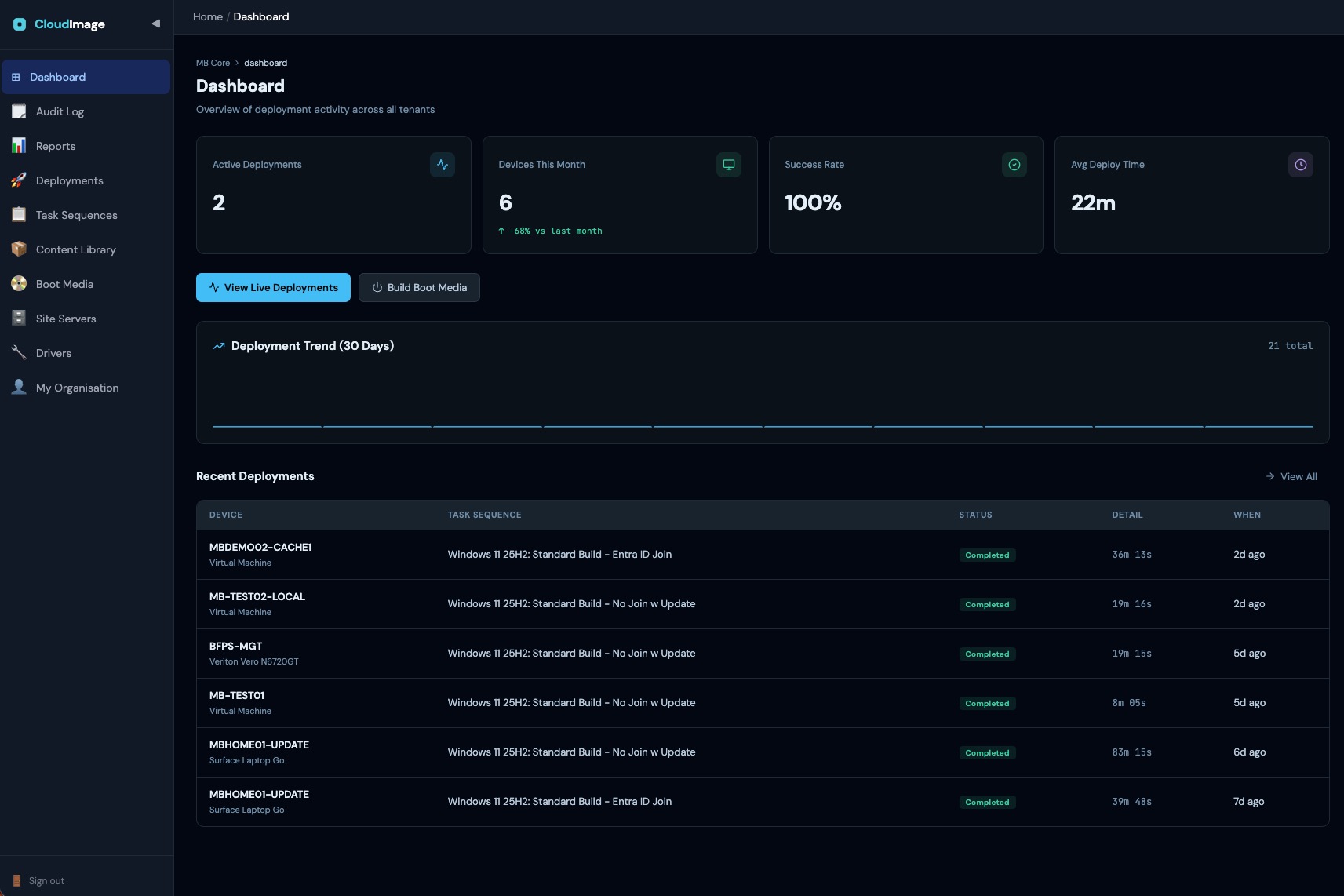Click the Avg Deploy Time clock icon

(1301, 165)
